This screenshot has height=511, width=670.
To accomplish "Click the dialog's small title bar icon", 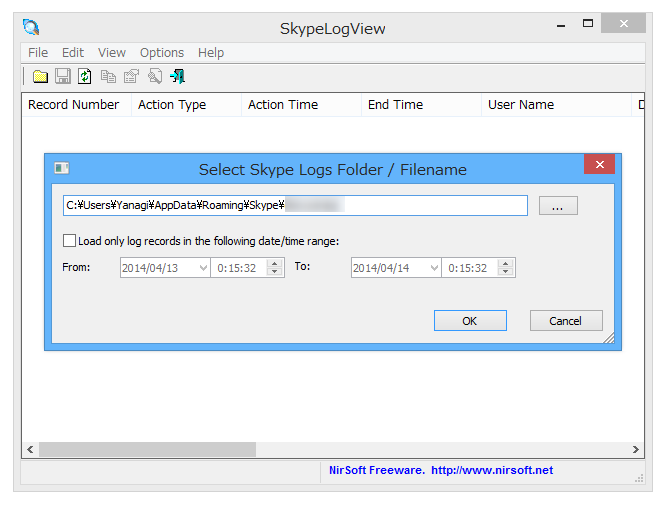I will [x=62, y=168].
